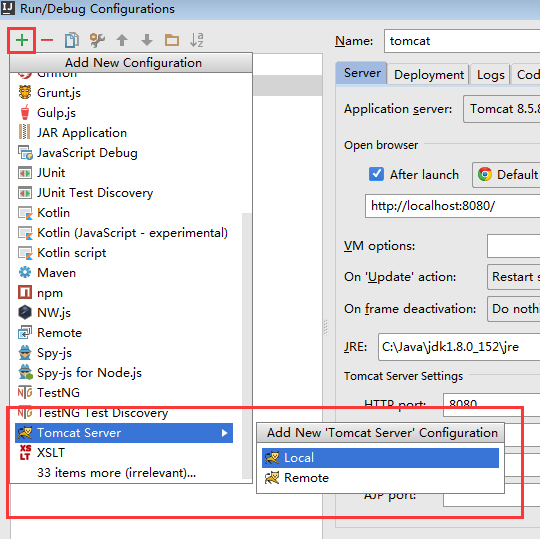Click the green plus Add New Configuration icon
The width and height of the screenshot is (540, 539).
tap(22, 40)
